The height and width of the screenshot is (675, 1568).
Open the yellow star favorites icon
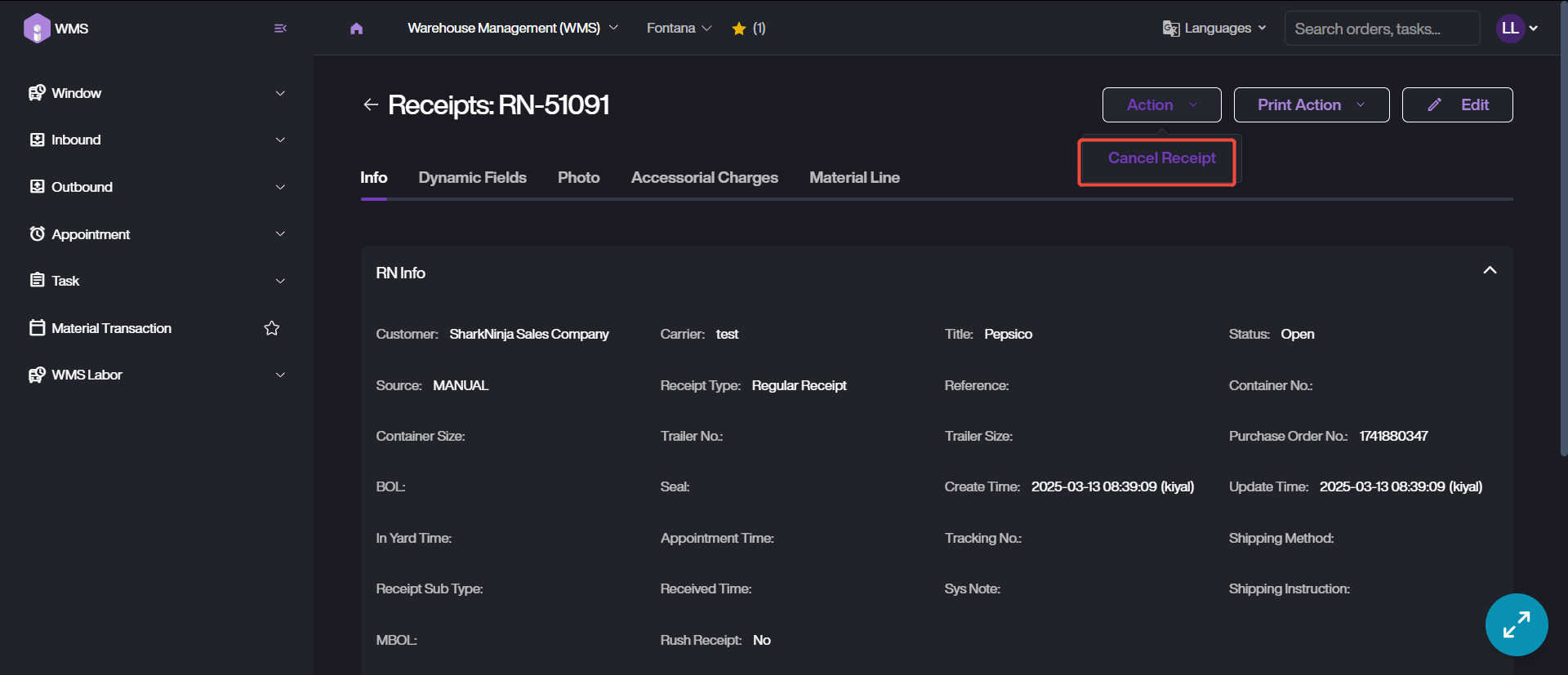click(x=739, y=29)
